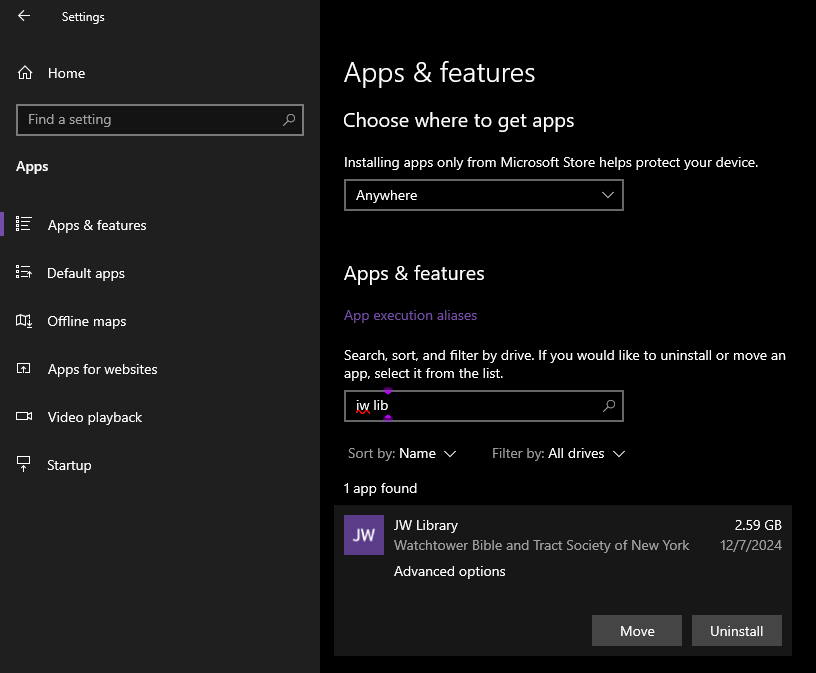Open Home settings page
Image resolution: width=816 pixels, height=673 pixels.
(x=66, y=73)
